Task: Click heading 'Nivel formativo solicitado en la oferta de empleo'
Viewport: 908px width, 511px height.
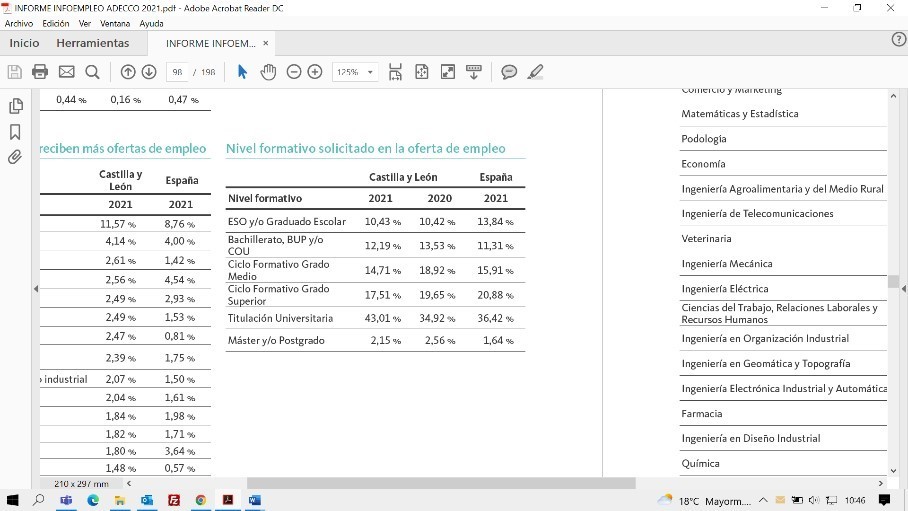Action: tap(365, 148)
